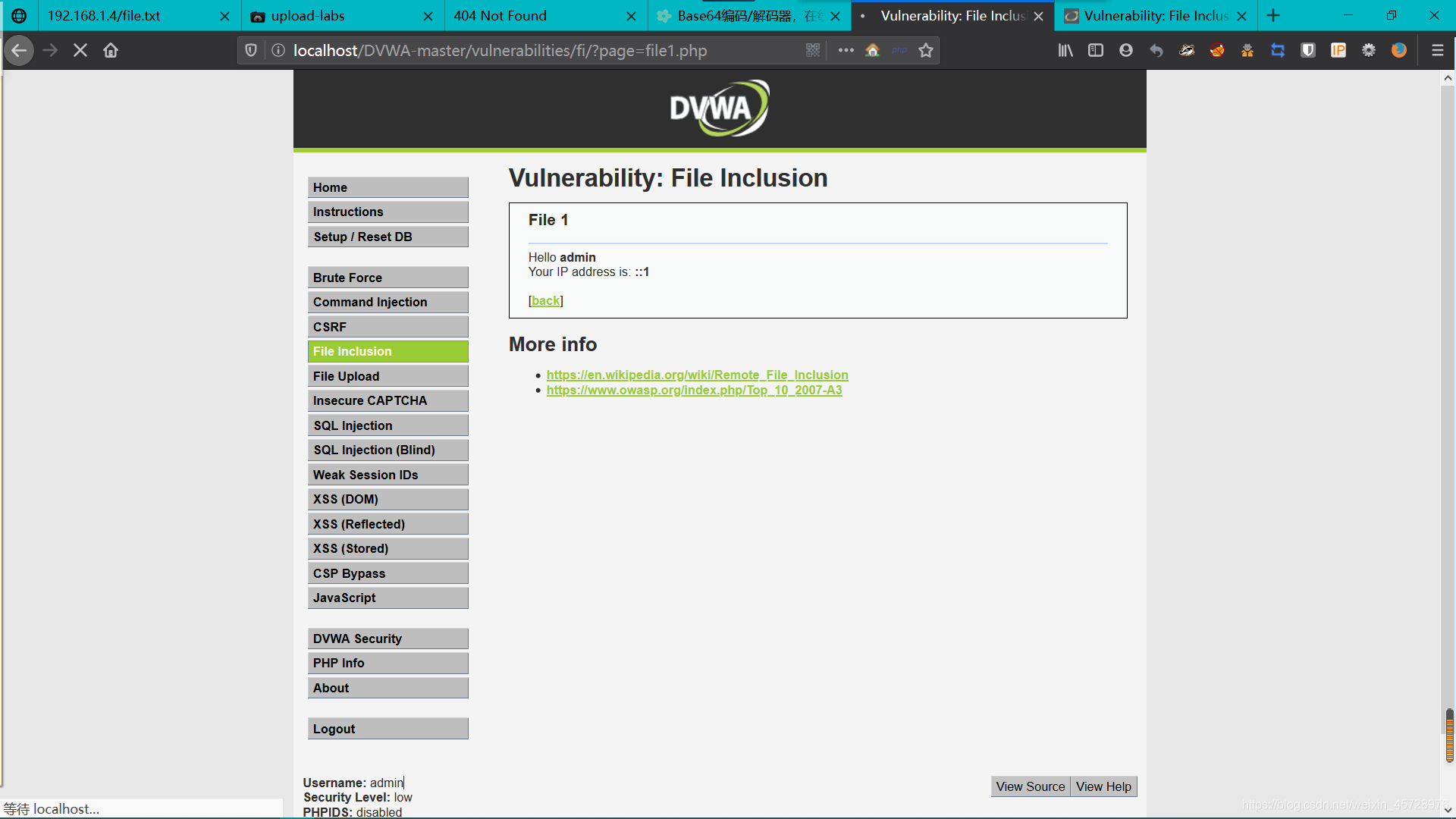Click the php icon in address bar

[x=899, y=50]
